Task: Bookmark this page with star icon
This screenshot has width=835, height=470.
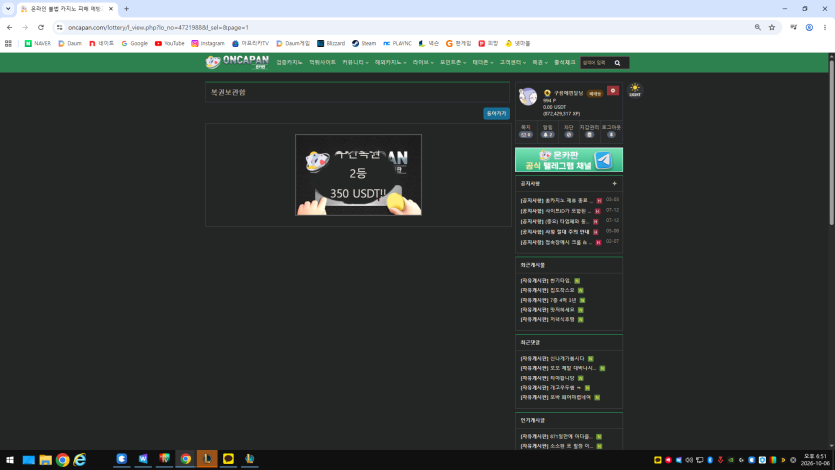Action: pos(772,27)
